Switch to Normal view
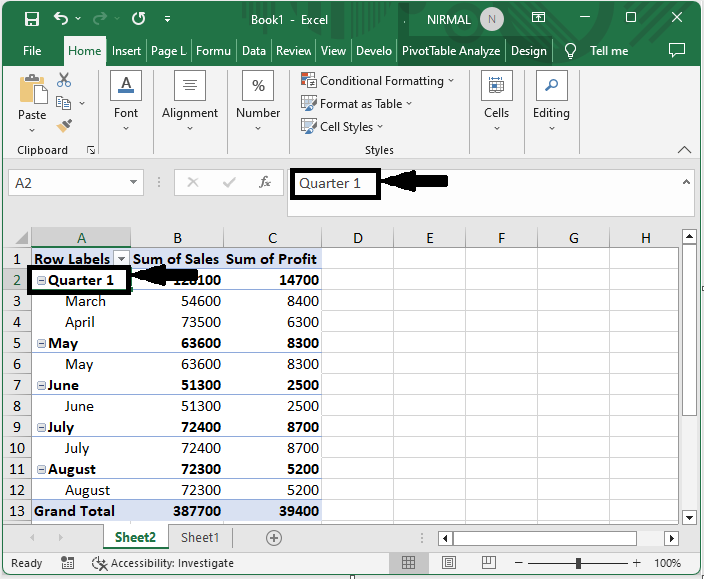704x579 pixels. [408, 563]
